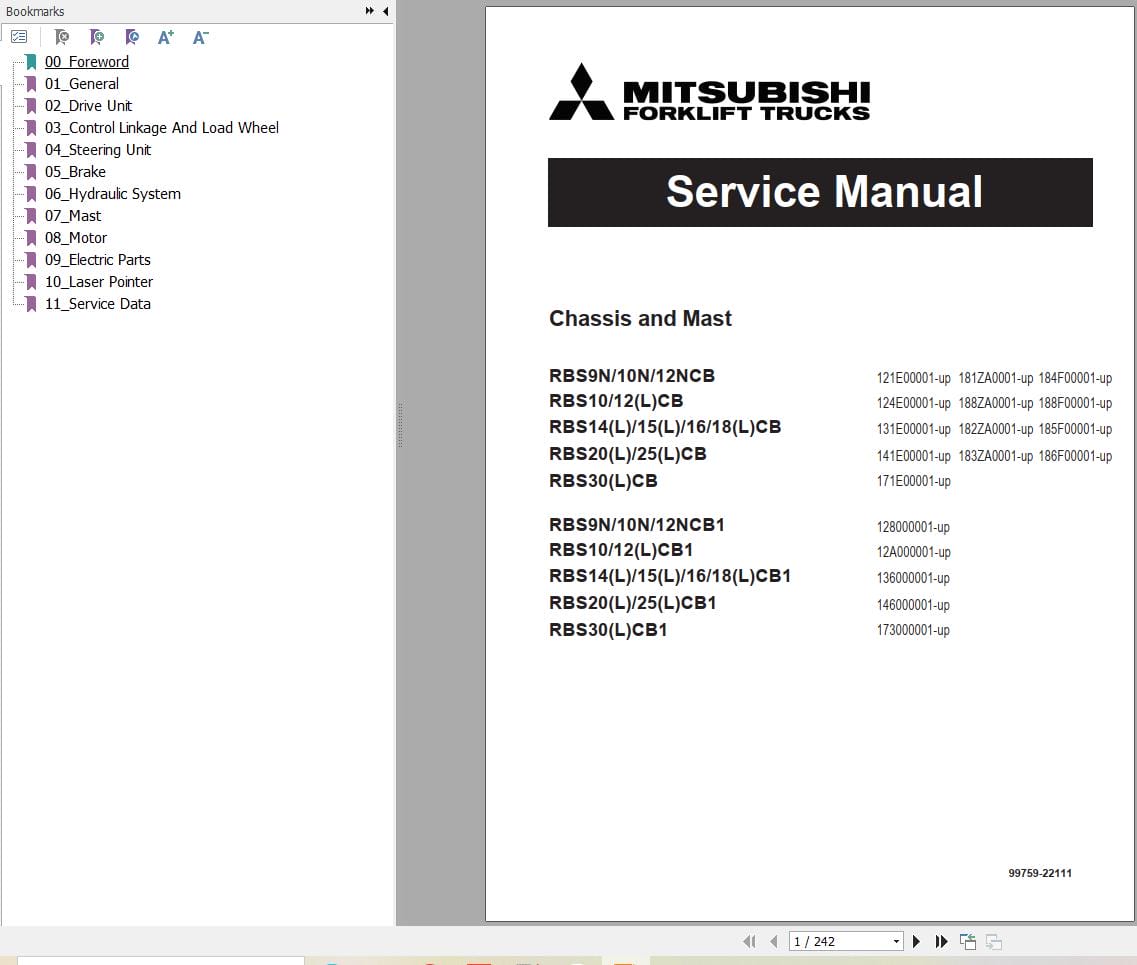This screenshot has width=1137, height=965.
Task: Click the previous page arrow
Action: [x=773, y=941]
